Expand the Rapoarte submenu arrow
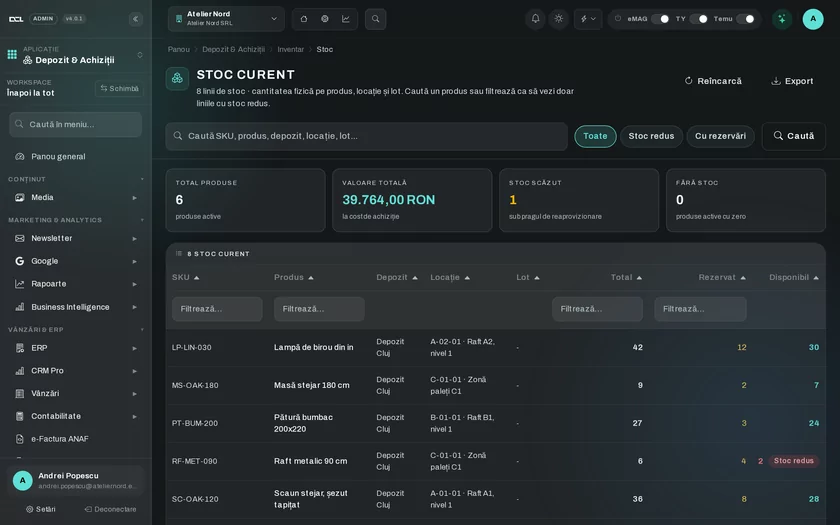Screen dimensions: 840x525 (134, 284)
